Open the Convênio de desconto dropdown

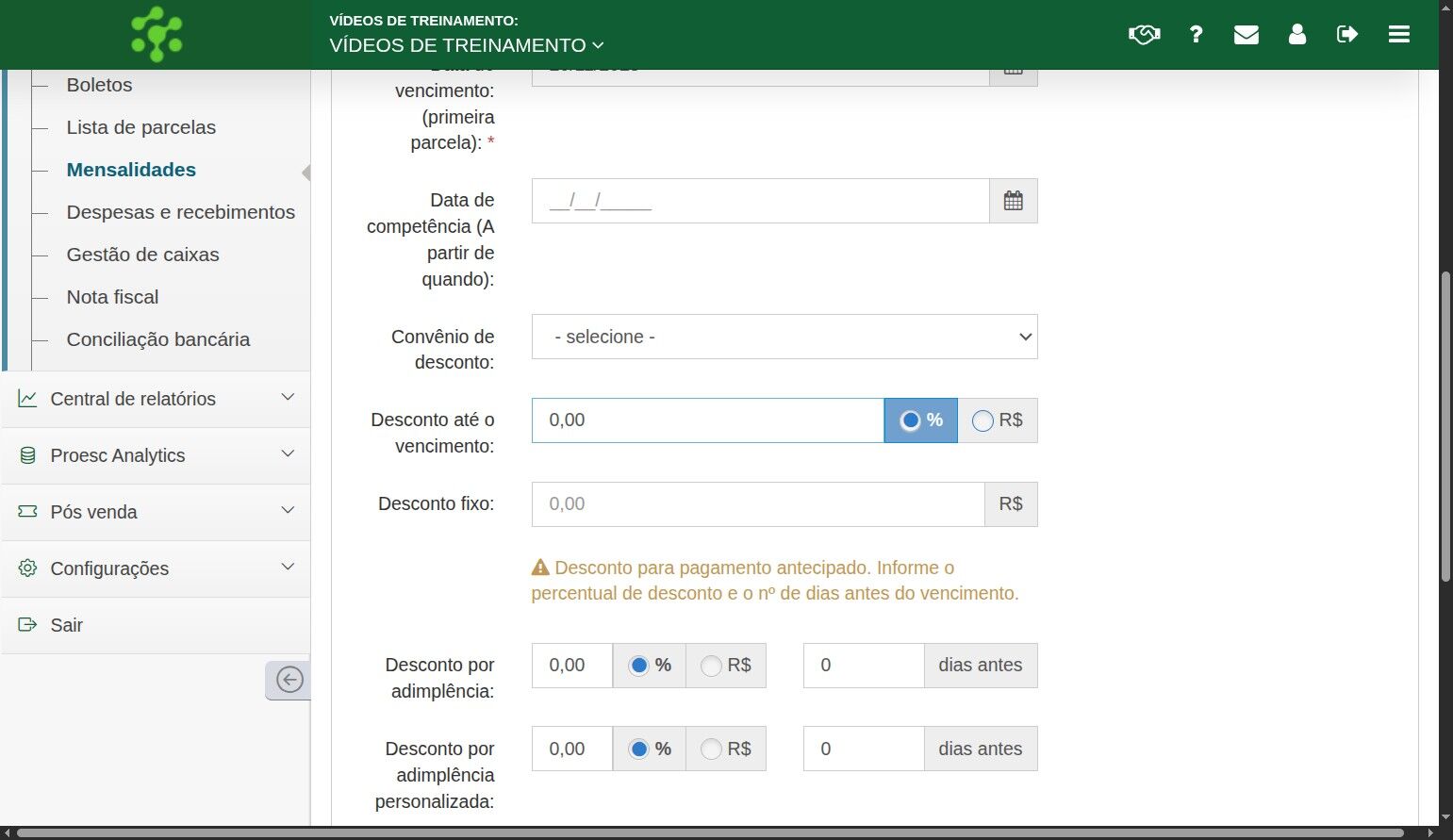(784, 337)
